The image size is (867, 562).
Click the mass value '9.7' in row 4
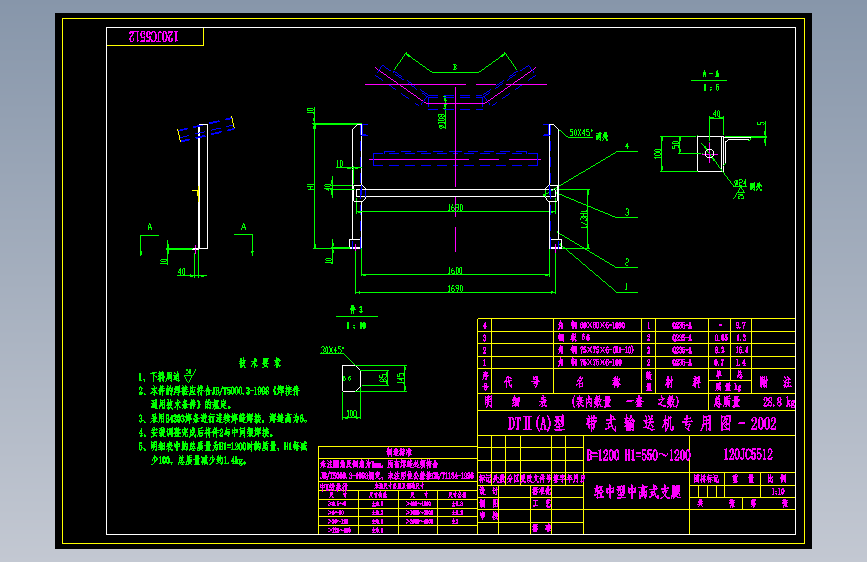pos(740,325)
